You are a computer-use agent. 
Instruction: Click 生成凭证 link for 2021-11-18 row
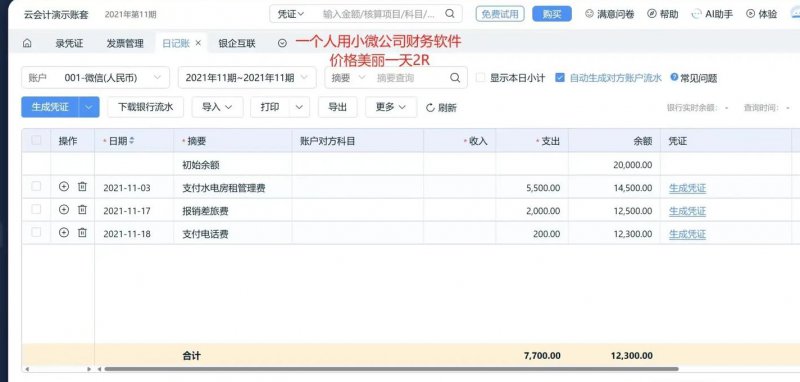pyautogui.click(x=687, y=234)
